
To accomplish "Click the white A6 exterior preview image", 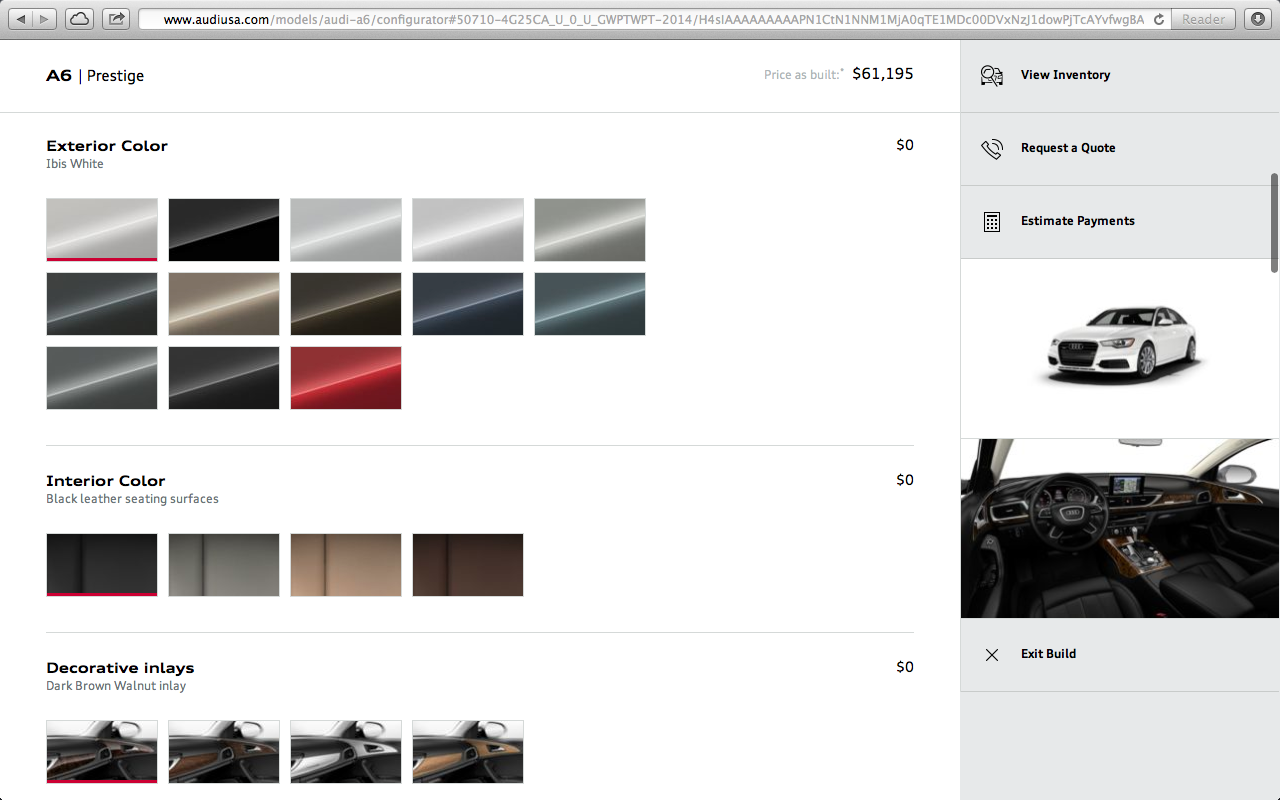I will click(x=1120, y=348).
